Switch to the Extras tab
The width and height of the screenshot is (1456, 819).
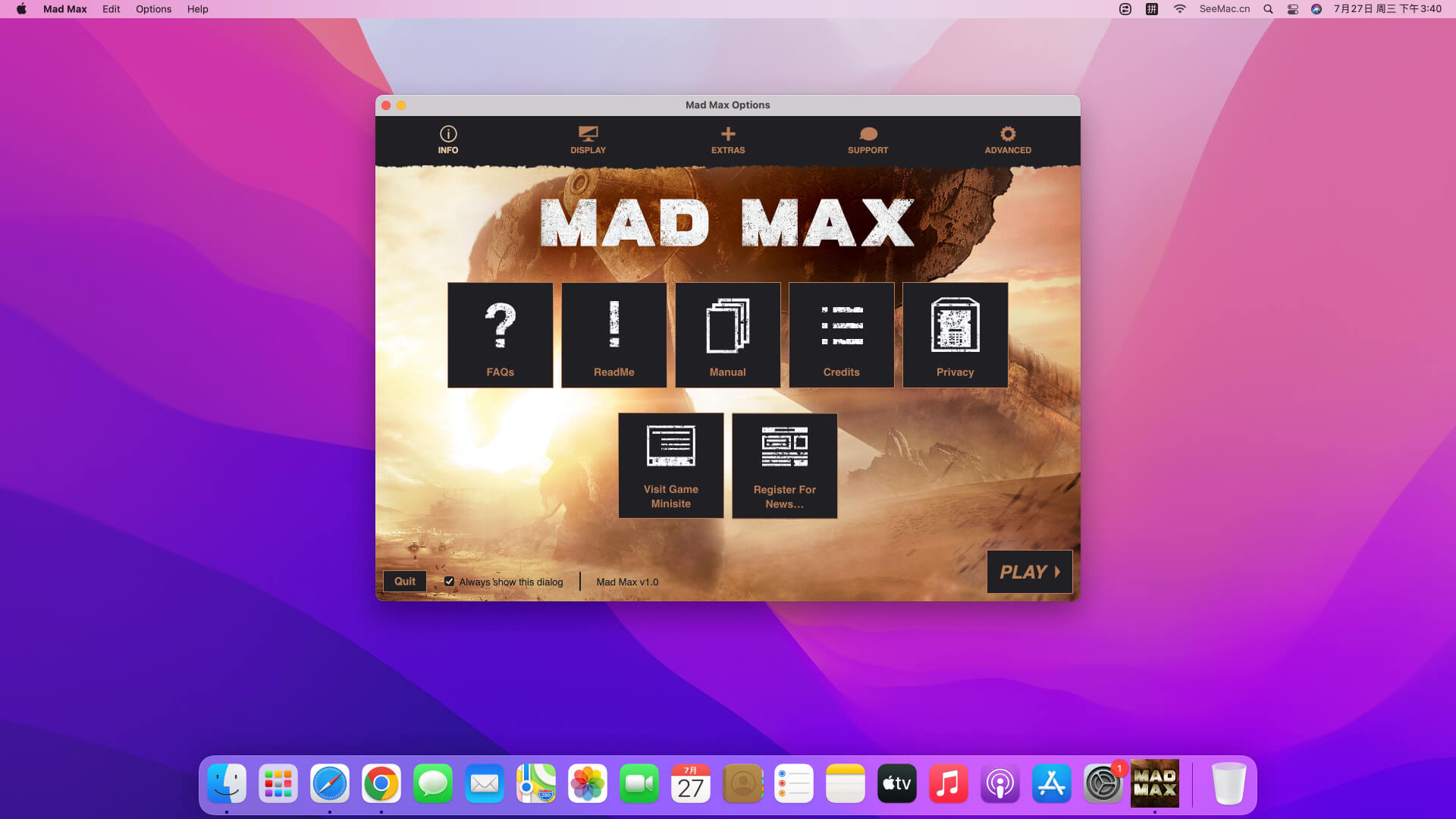[728, 140]
